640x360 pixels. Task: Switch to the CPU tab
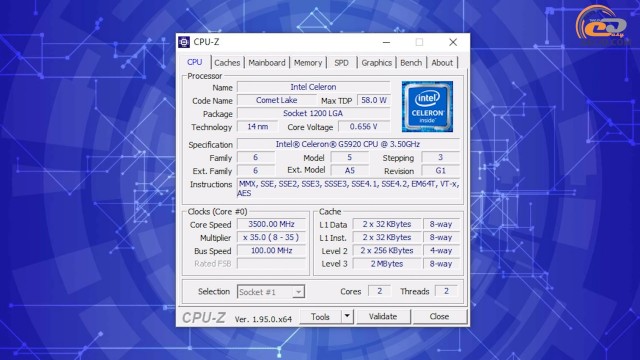pyautogui.click(x=195, y=62)
